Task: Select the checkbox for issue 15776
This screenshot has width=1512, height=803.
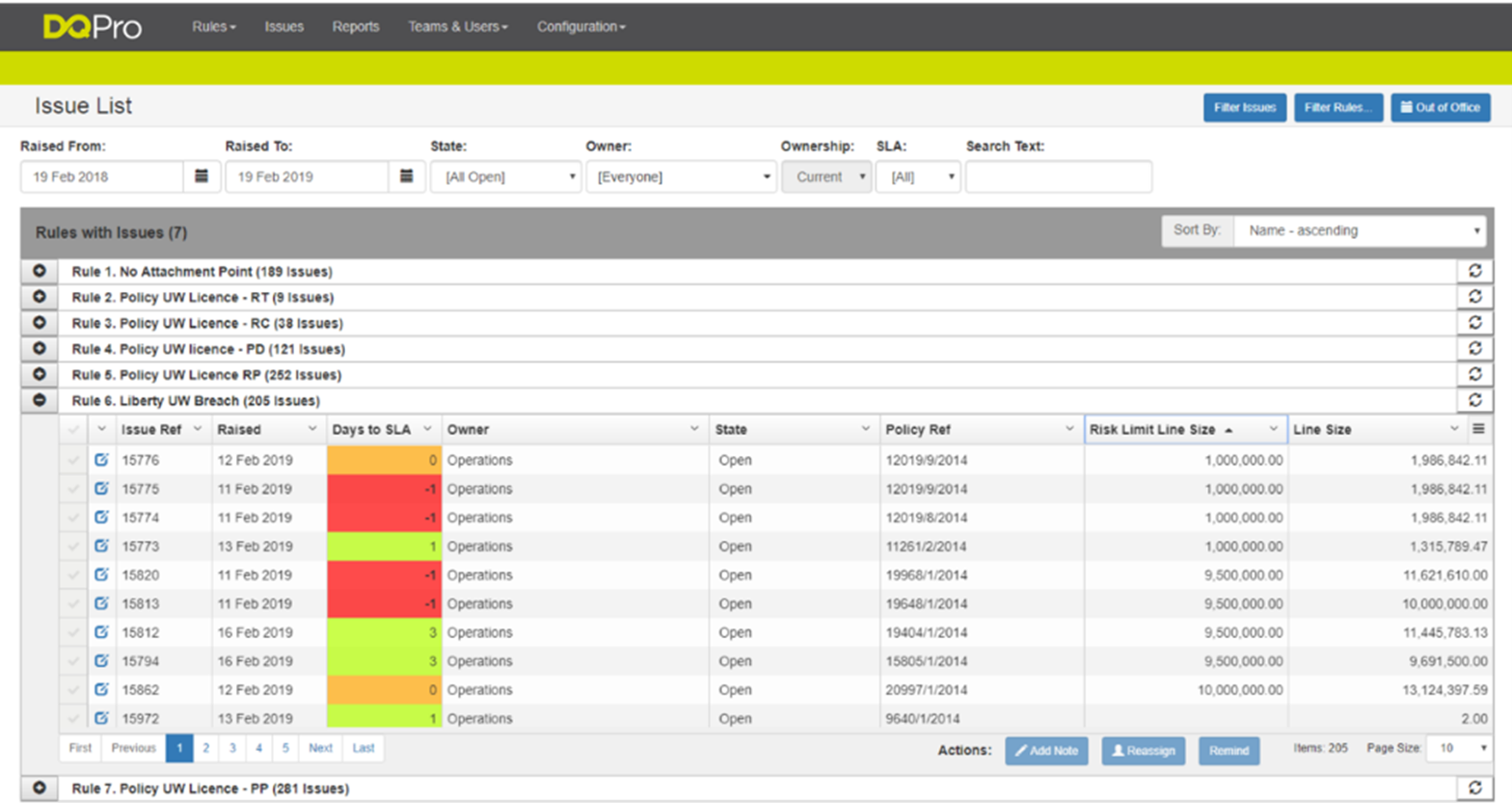Action: (x=73, y=460)
